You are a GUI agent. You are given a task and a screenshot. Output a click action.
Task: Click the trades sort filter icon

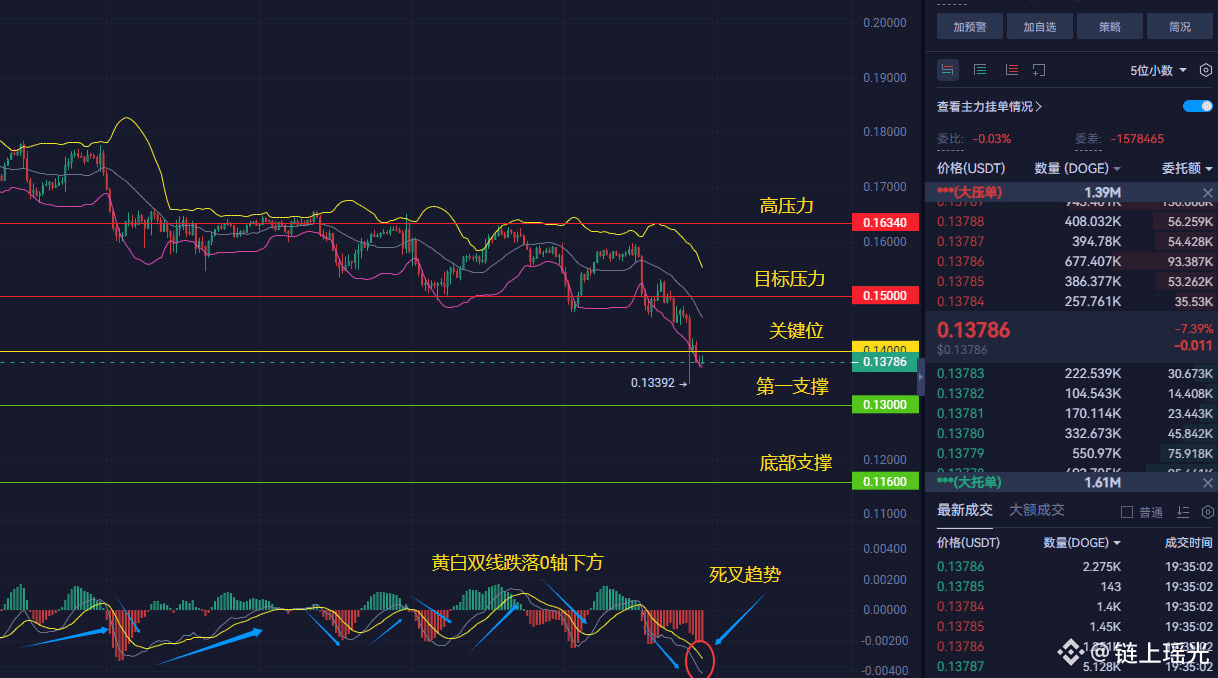pyautogui.click(x=1183, y=512)
